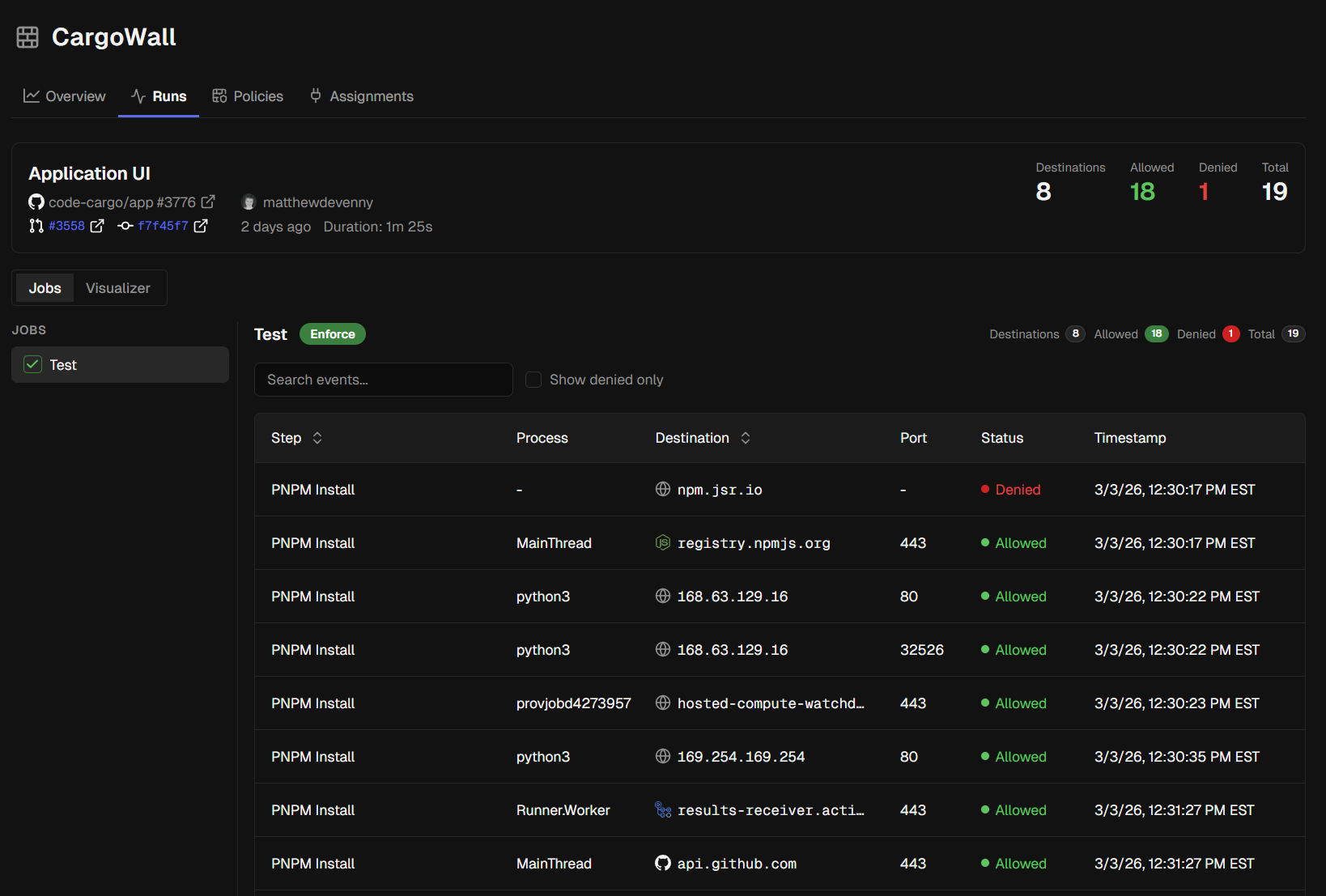Click the icon beside results-receiver destination
Viewport: 1326px width, 896px height.
click(662, 810)
